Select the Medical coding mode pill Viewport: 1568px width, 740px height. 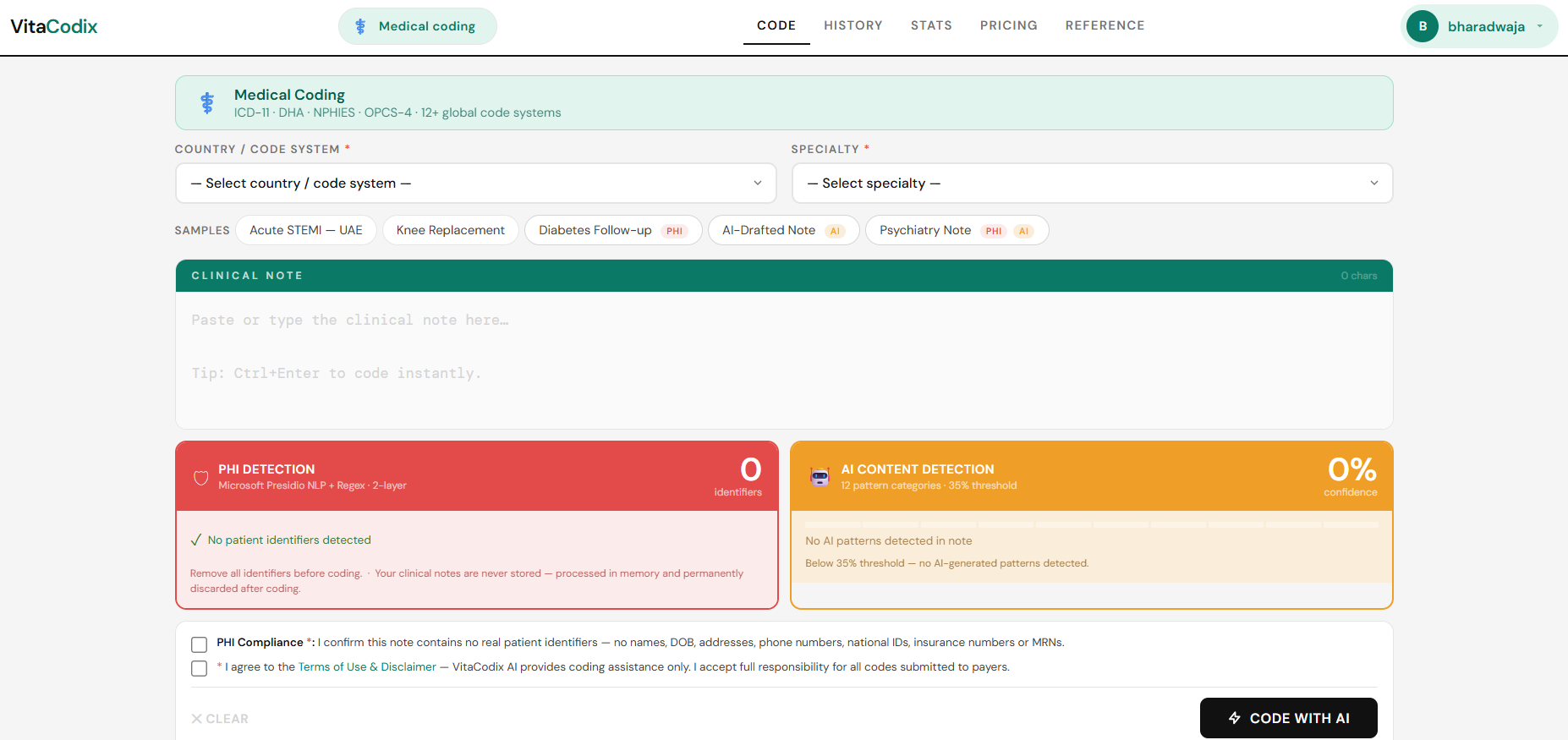(418, 26)
